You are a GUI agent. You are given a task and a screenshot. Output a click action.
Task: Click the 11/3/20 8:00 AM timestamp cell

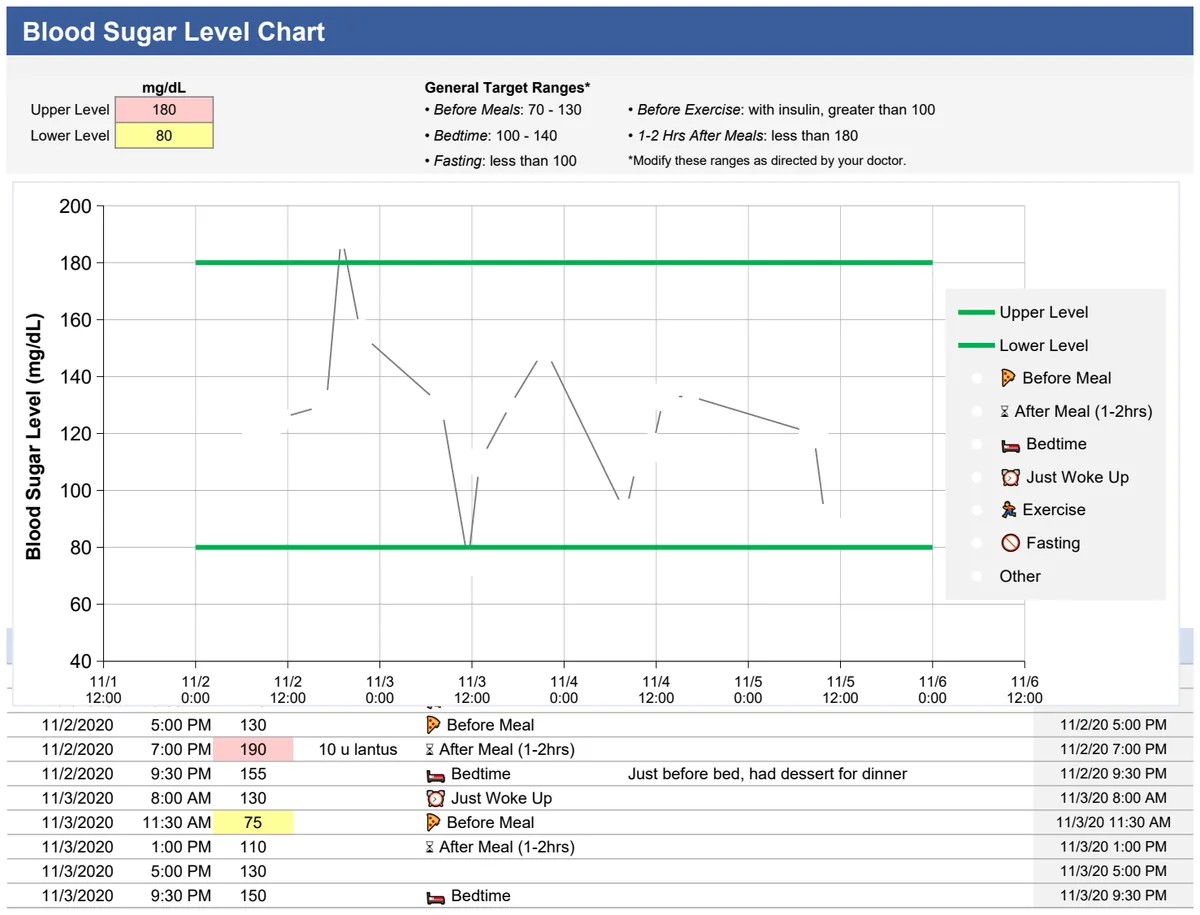[1113, 798]
